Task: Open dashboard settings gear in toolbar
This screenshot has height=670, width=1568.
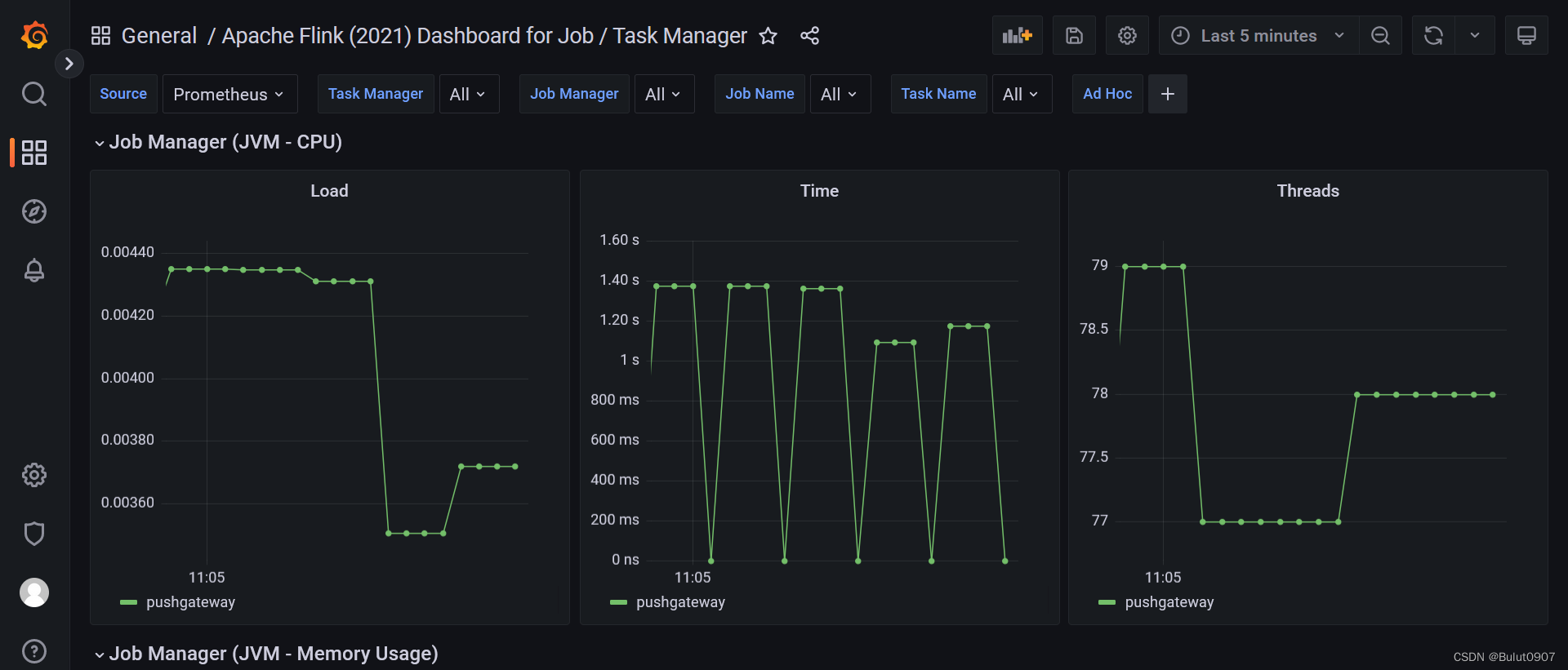Action: (x=1127, y=35)
